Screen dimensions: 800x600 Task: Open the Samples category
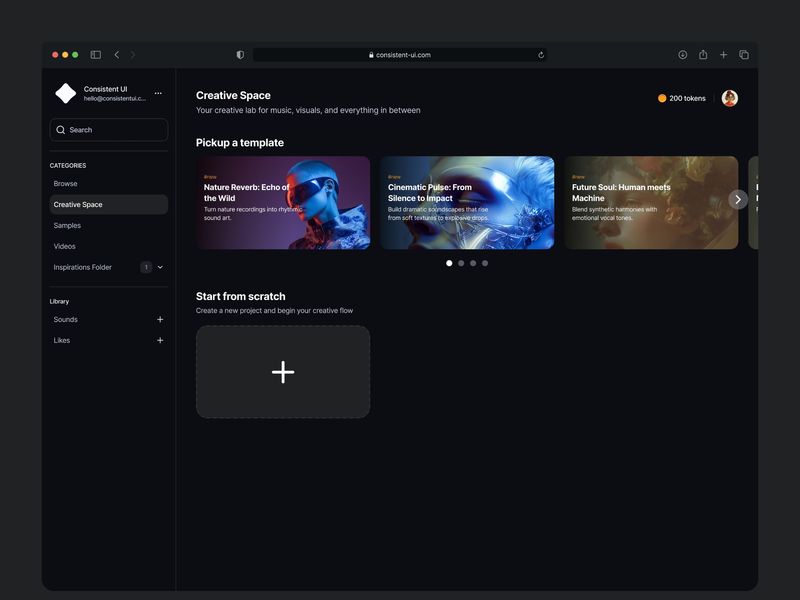(70, 225)
